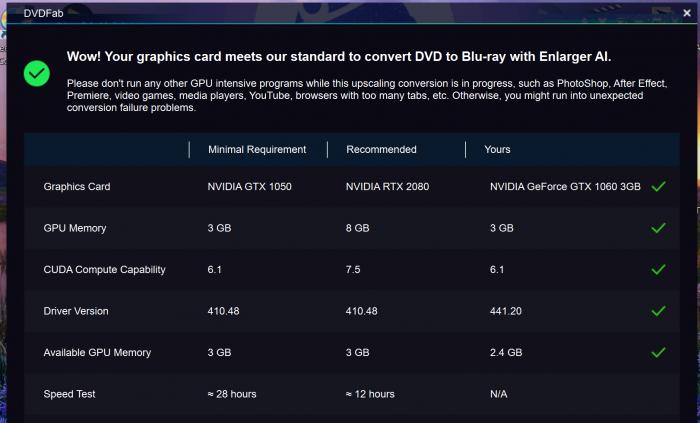Screen dimensions: 700x423
Task: Click the 'Recommended' column header
Action: click(381, 149)
